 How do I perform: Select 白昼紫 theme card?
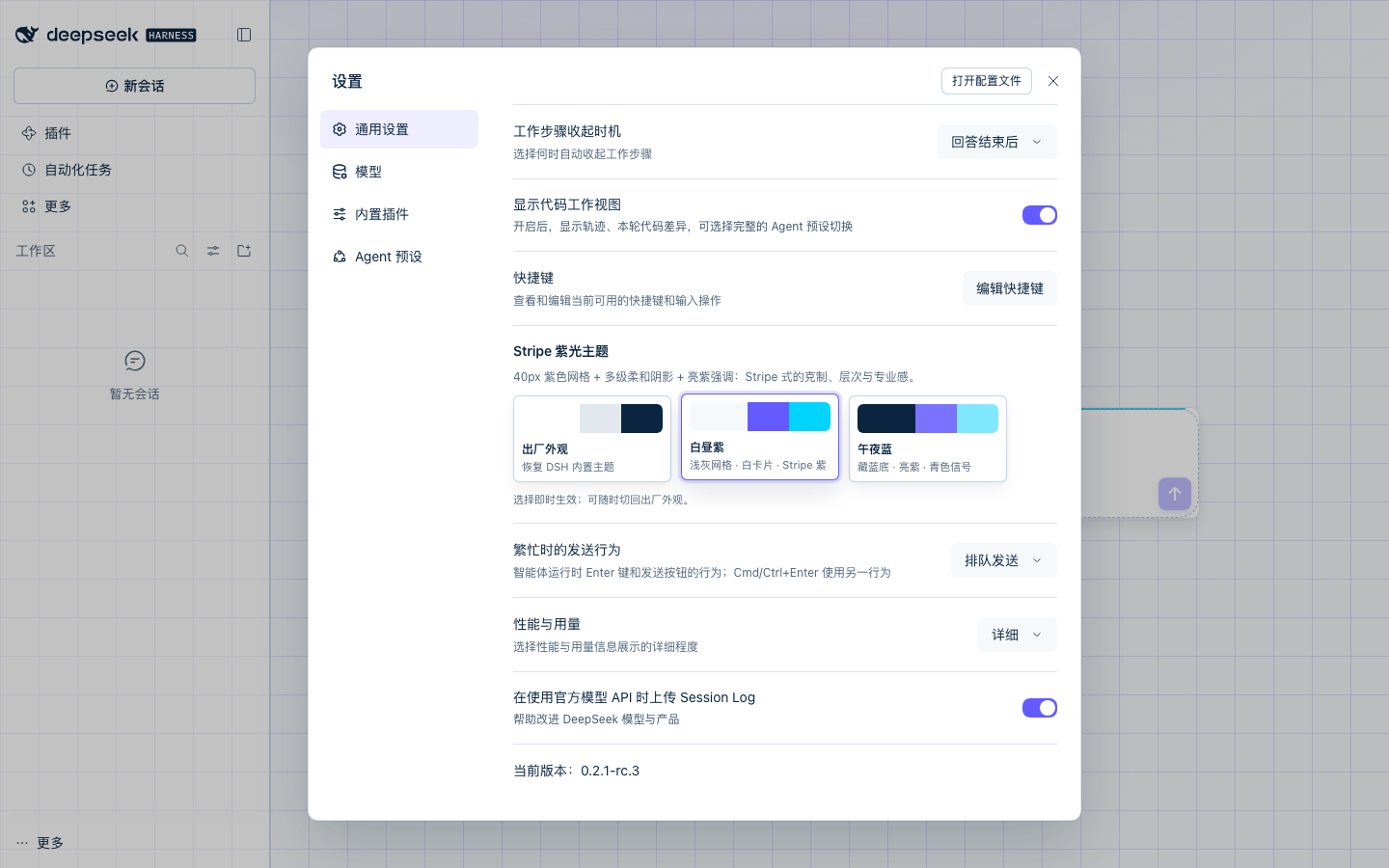(x=760, y=437)
